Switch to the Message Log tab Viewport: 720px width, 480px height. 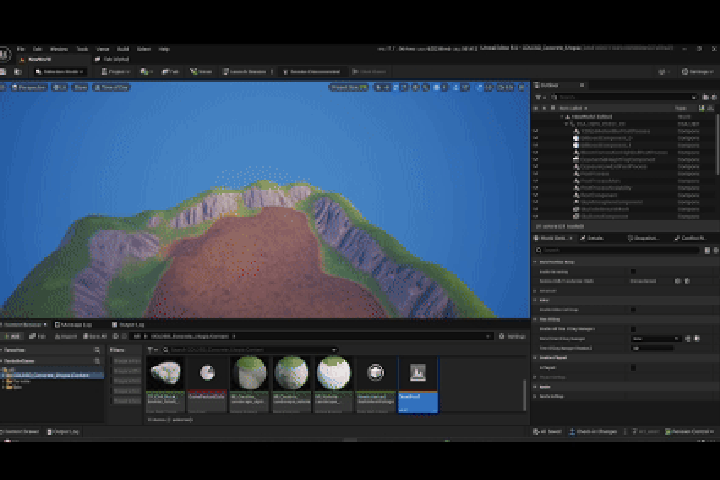coord(73,325)
